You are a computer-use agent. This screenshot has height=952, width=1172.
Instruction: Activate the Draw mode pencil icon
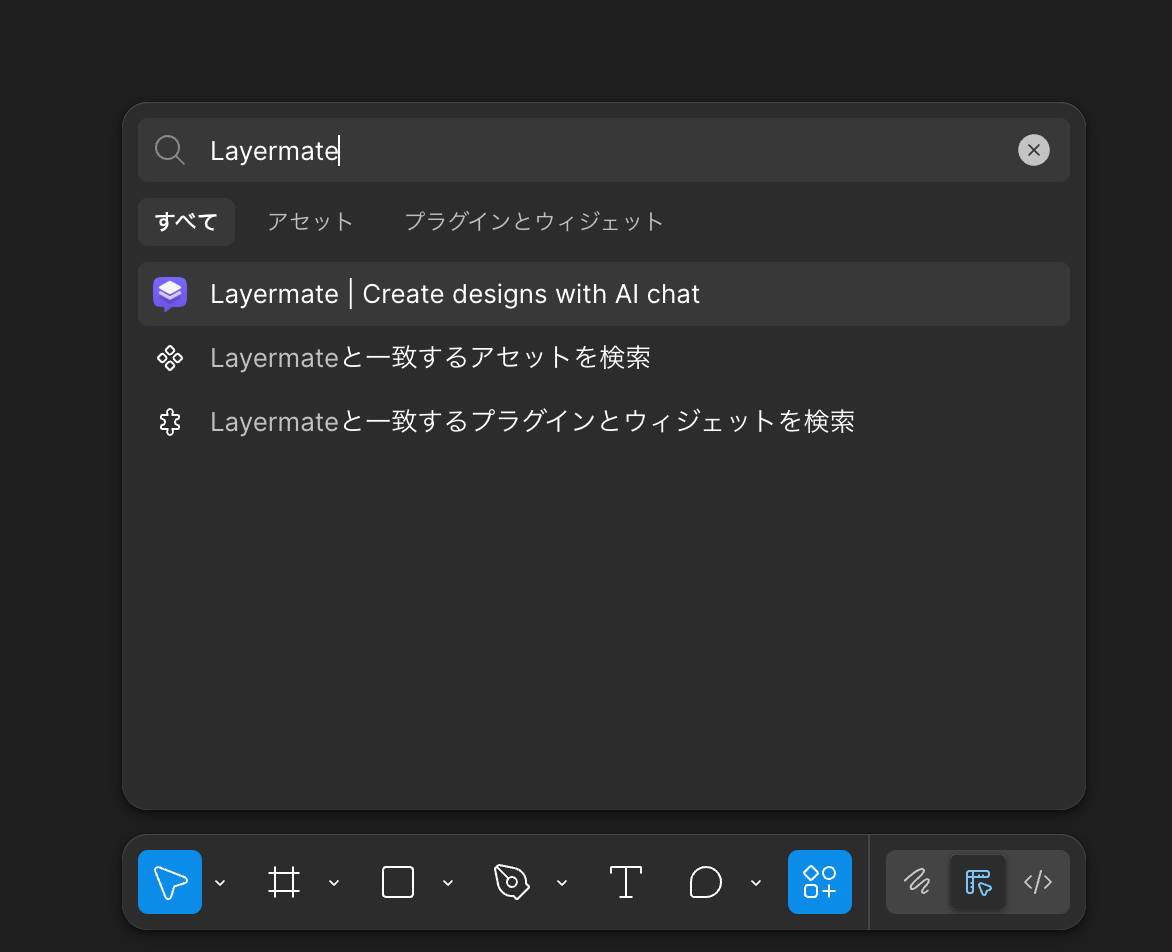pos(918,882)
